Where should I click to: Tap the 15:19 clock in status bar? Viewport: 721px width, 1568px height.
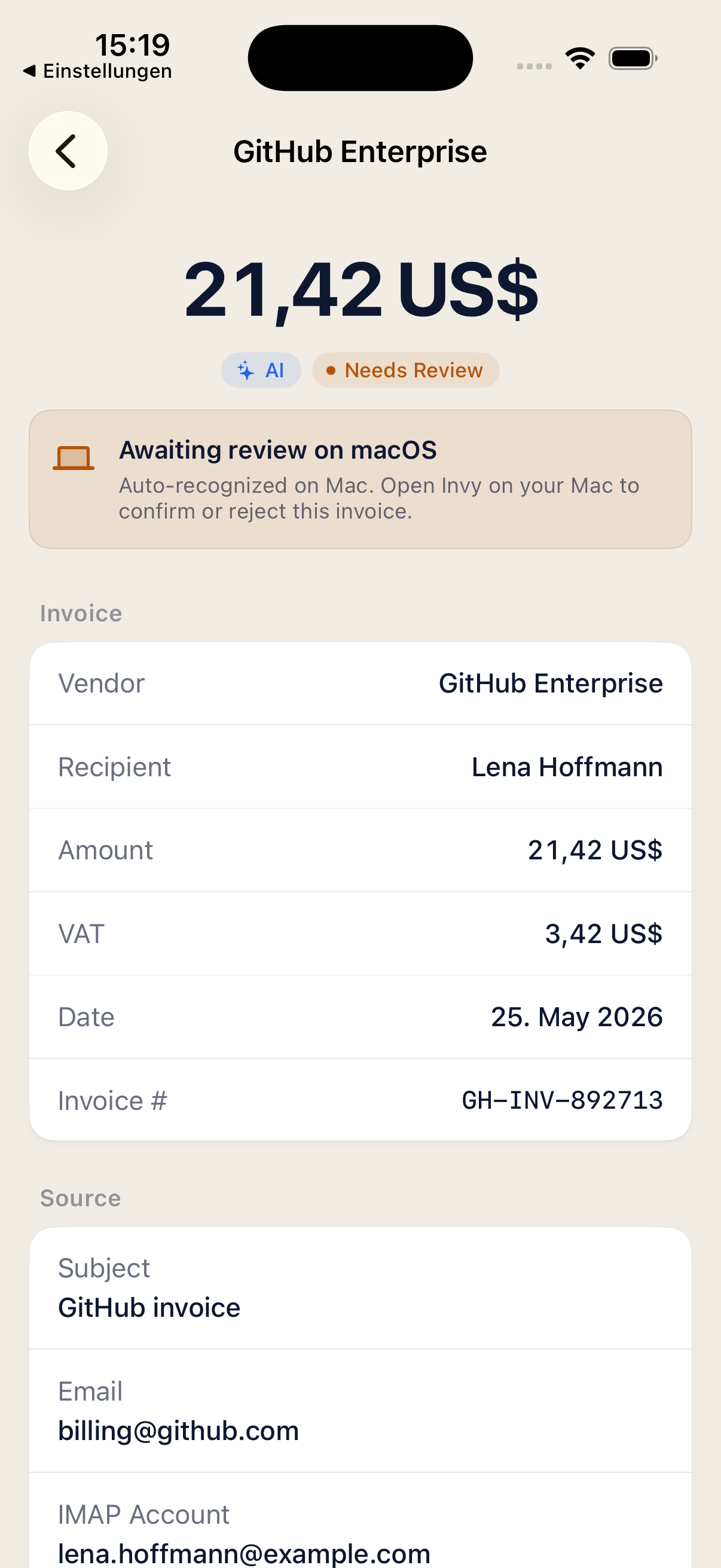[132, 44]
